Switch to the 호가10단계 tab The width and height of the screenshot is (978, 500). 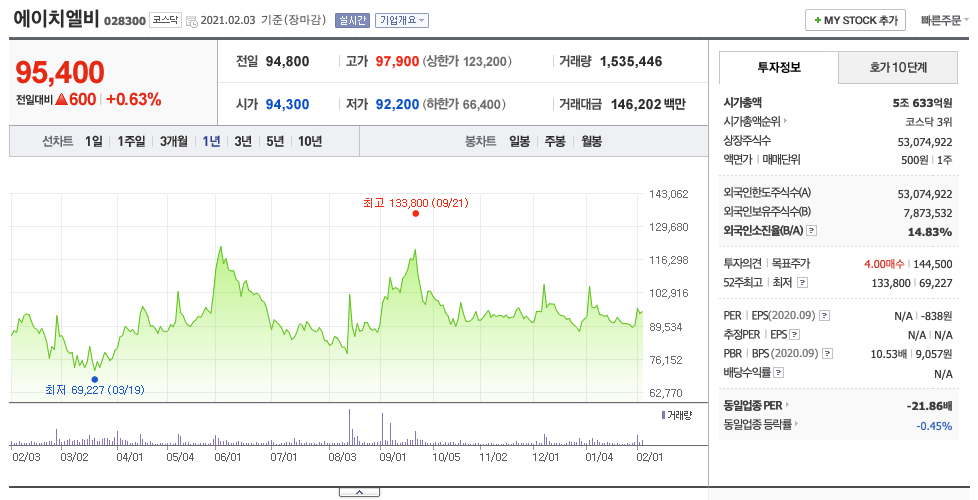coord(898,67)
